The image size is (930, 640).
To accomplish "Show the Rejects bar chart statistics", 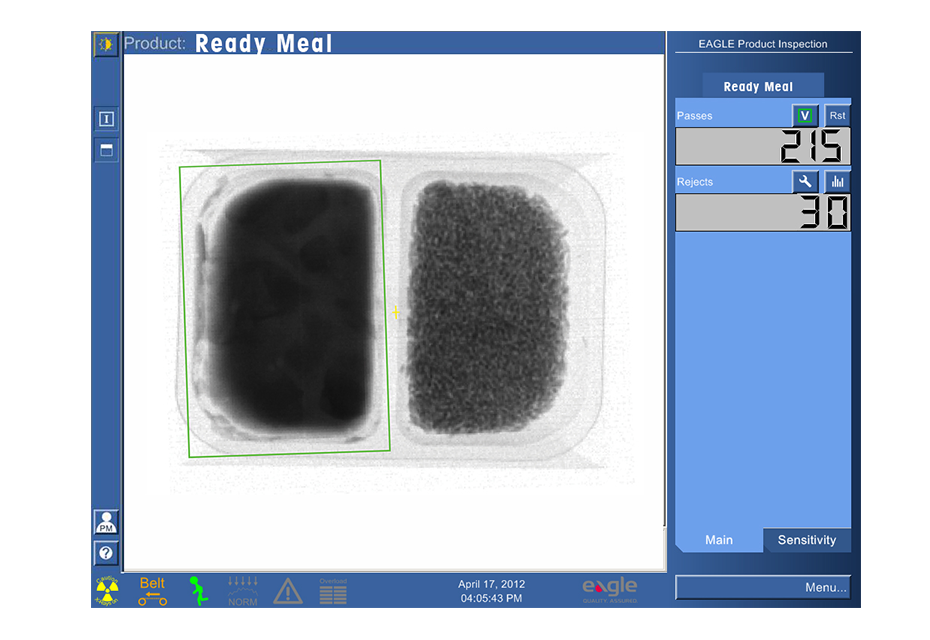I will click(837, 182).
